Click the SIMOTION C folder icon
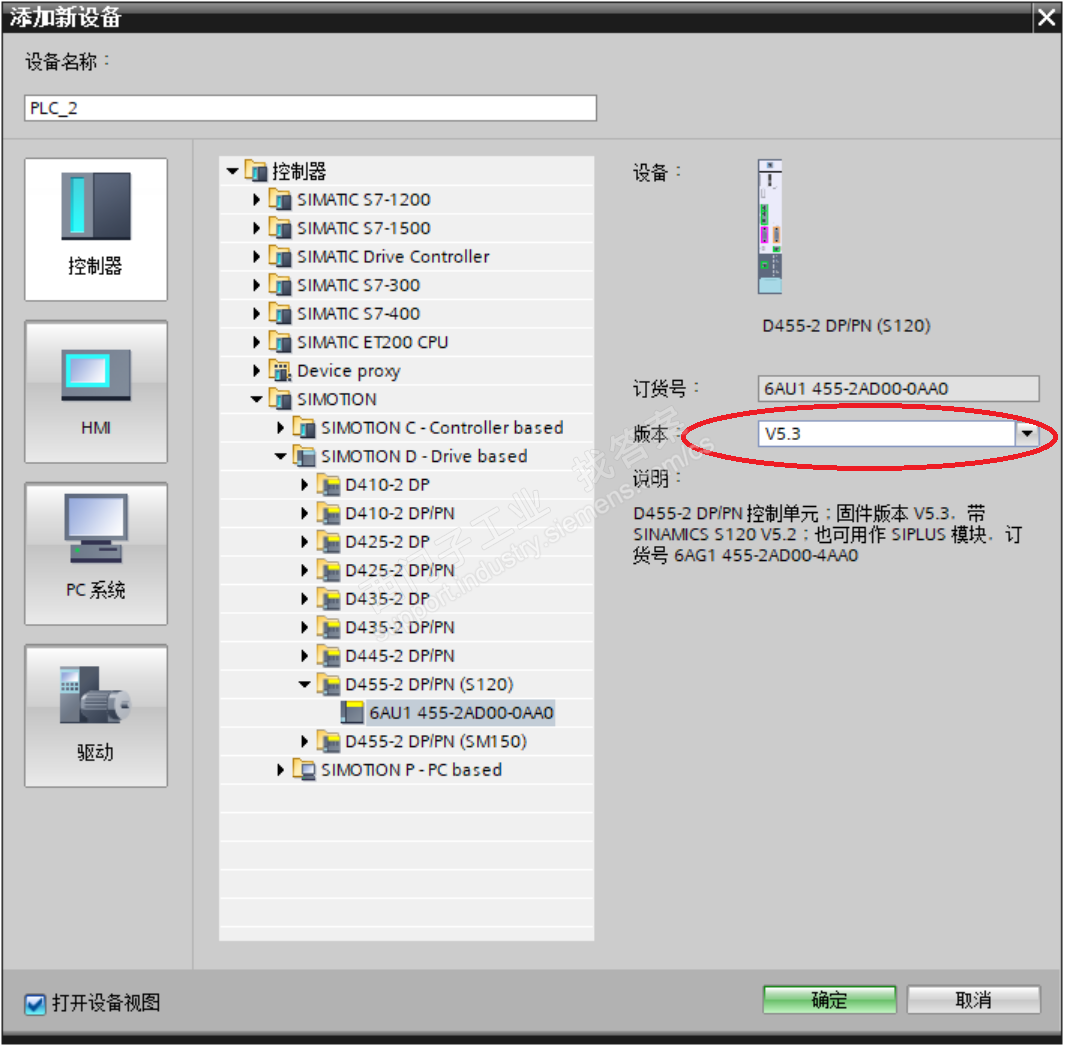This screenshot has width=1067, height=1046. pos(304,427)
